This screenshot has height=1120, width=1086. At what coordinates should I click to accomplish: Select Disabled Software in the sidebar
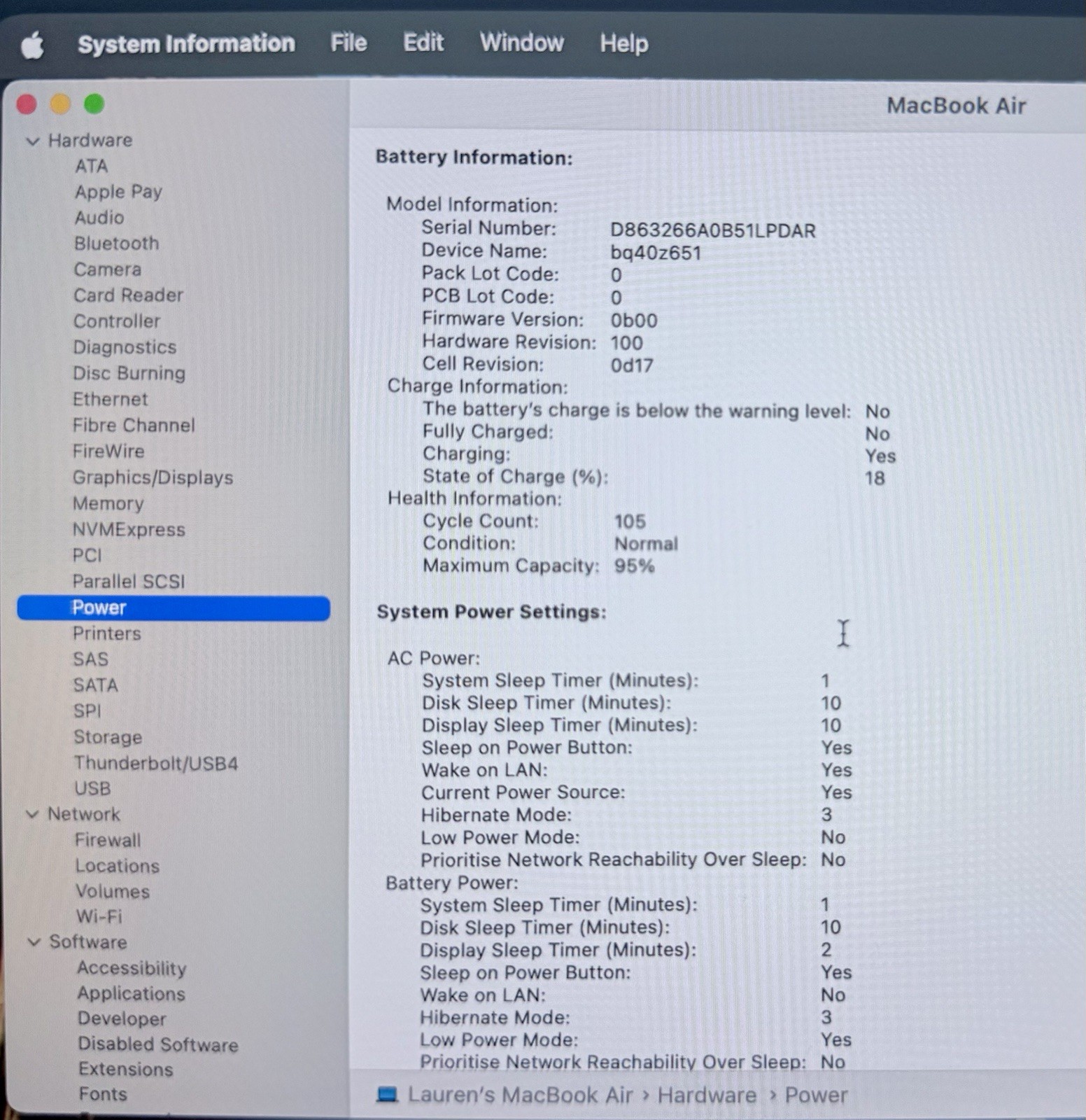point(158,1044)
